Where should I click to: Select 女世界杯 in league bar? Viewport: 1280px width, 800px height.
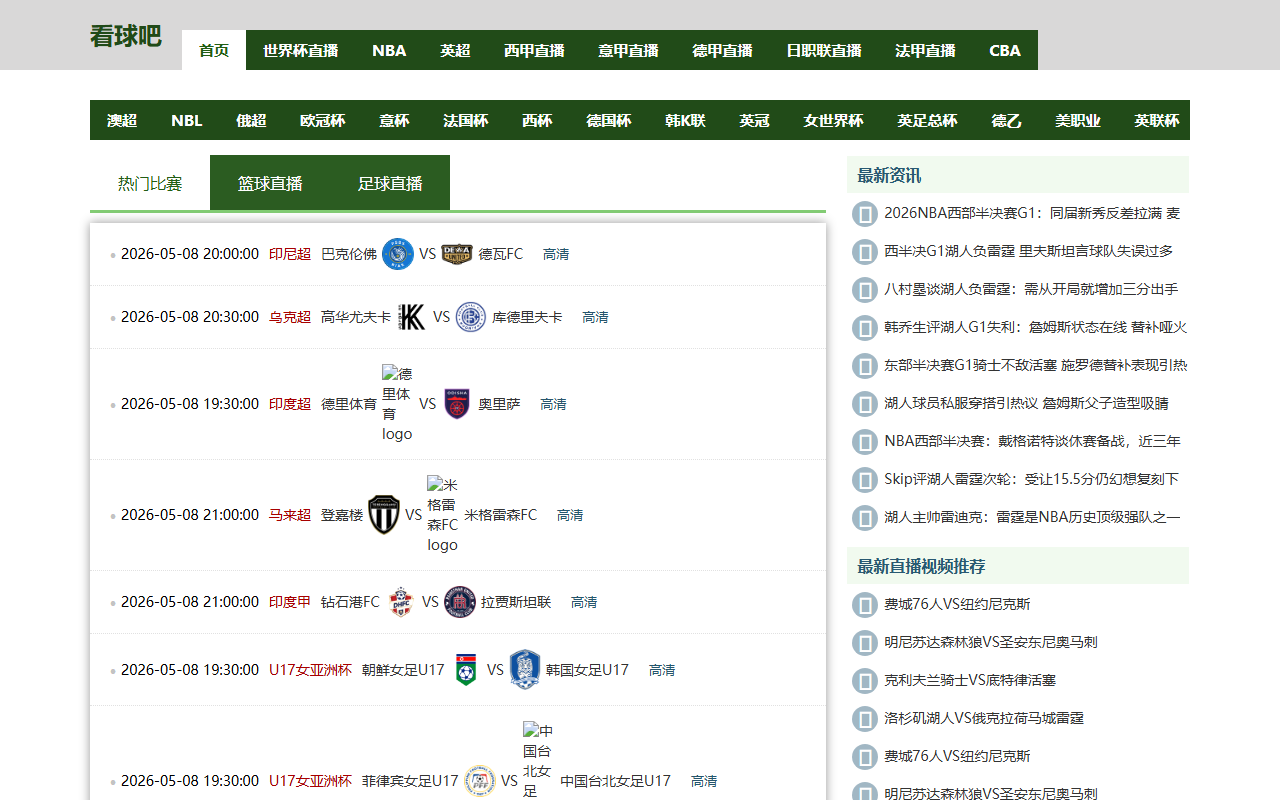[x=833, y=120]
